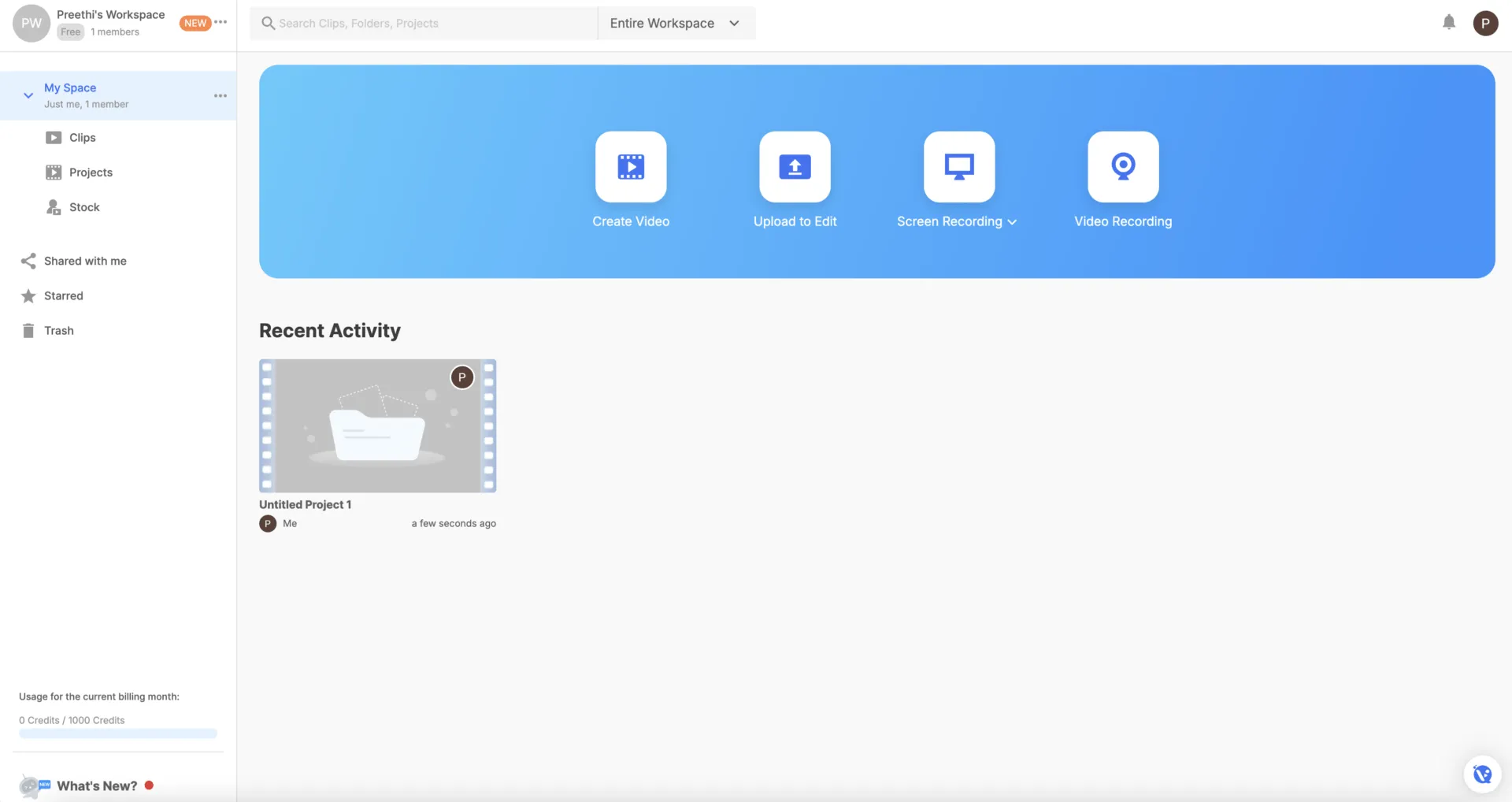
Task: Click the Upload to Edit label
Action: pos(795,221)
